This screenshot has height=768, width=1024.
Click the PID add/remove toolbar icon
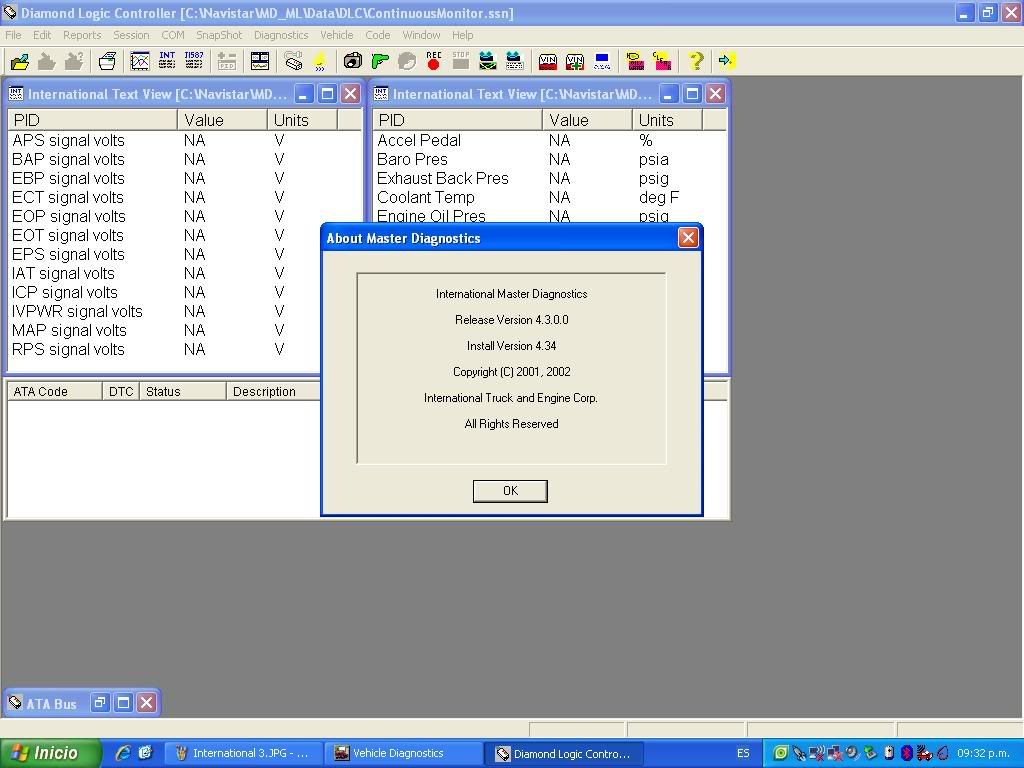click(227, 61)
